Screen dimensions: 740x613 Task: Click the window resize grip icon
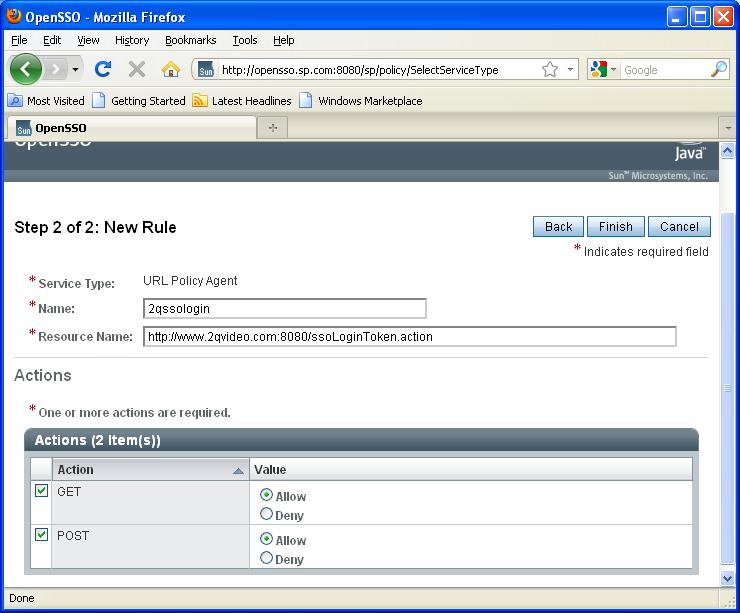(x=730, y=601)
